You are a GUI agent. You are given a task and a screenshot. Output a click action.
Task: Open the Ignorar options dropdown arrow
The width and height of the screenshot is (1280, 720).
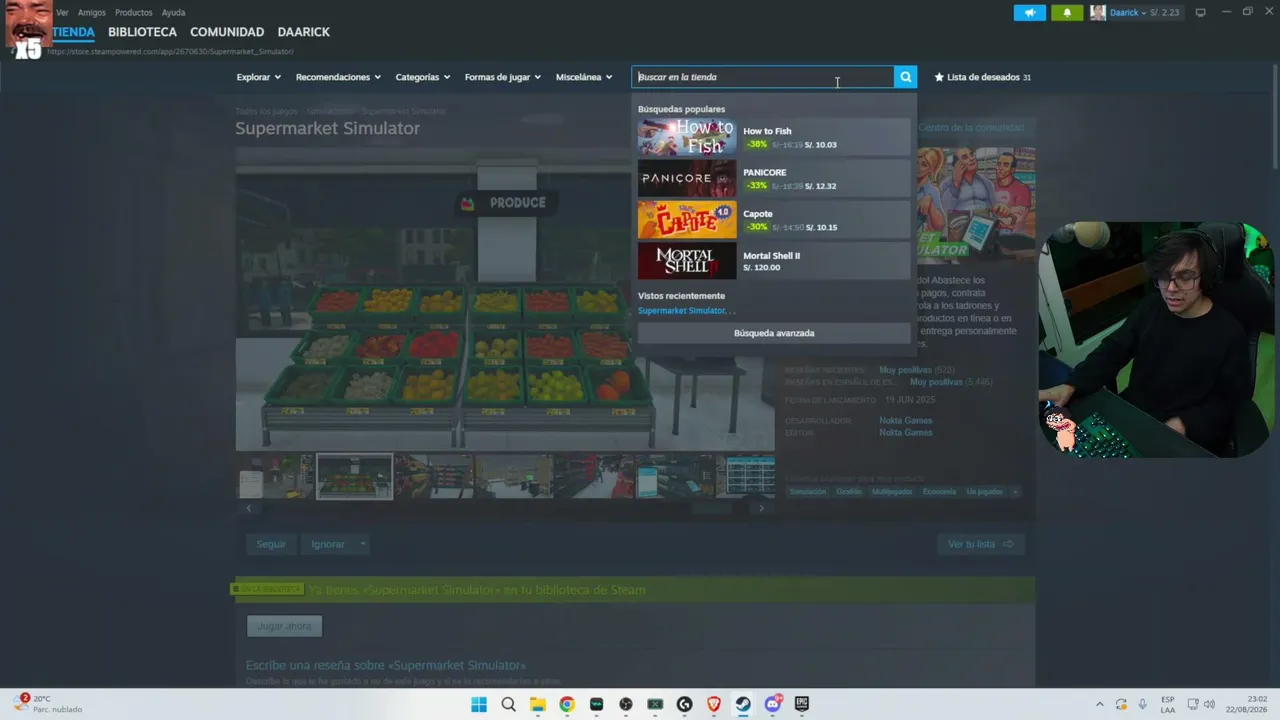tap(363, 544)
